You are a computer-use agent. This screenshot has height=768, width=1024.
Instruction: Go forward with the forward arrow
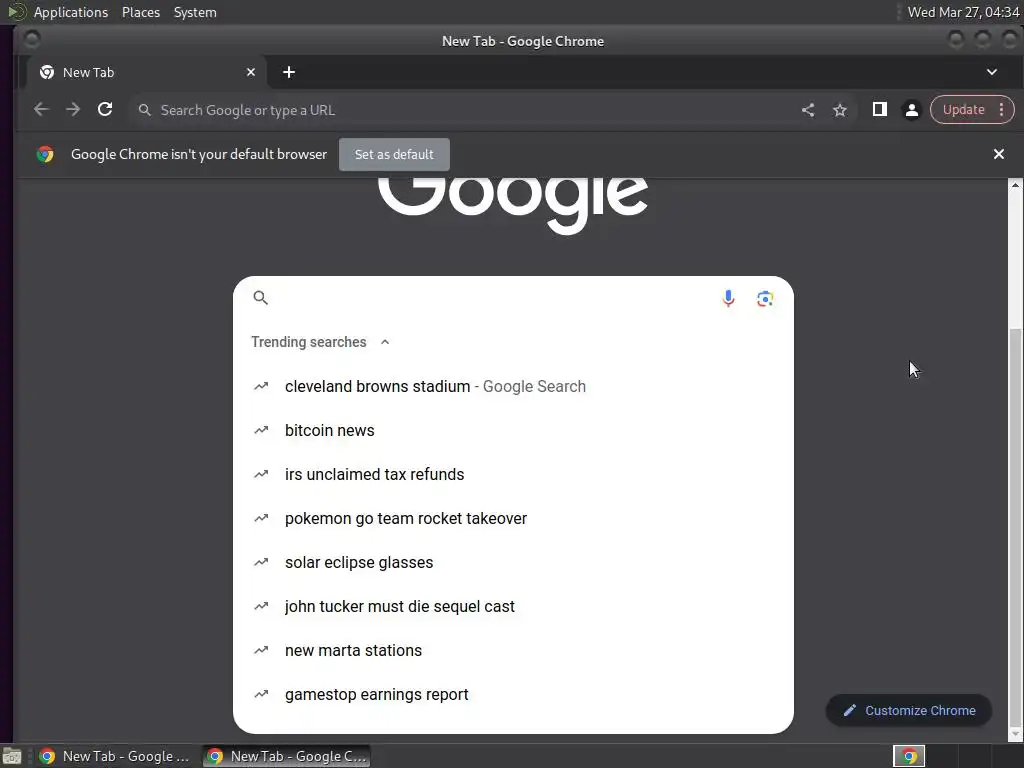pos(73,110)
